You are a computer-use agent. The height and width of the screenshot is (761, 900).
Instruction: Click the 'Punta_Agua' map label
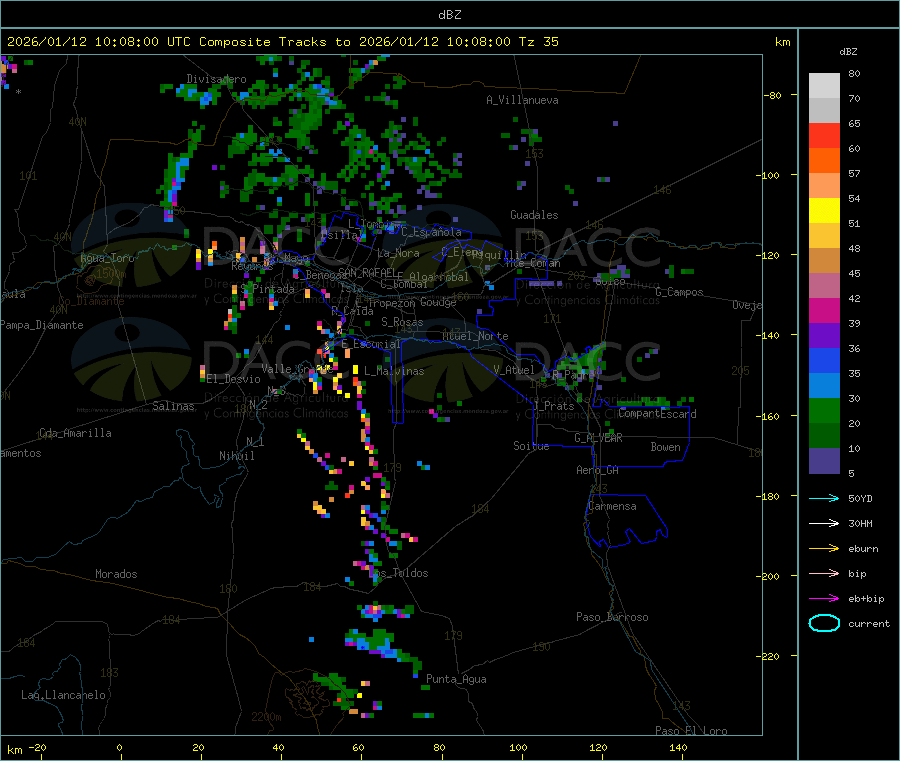(x=456, y=679)
